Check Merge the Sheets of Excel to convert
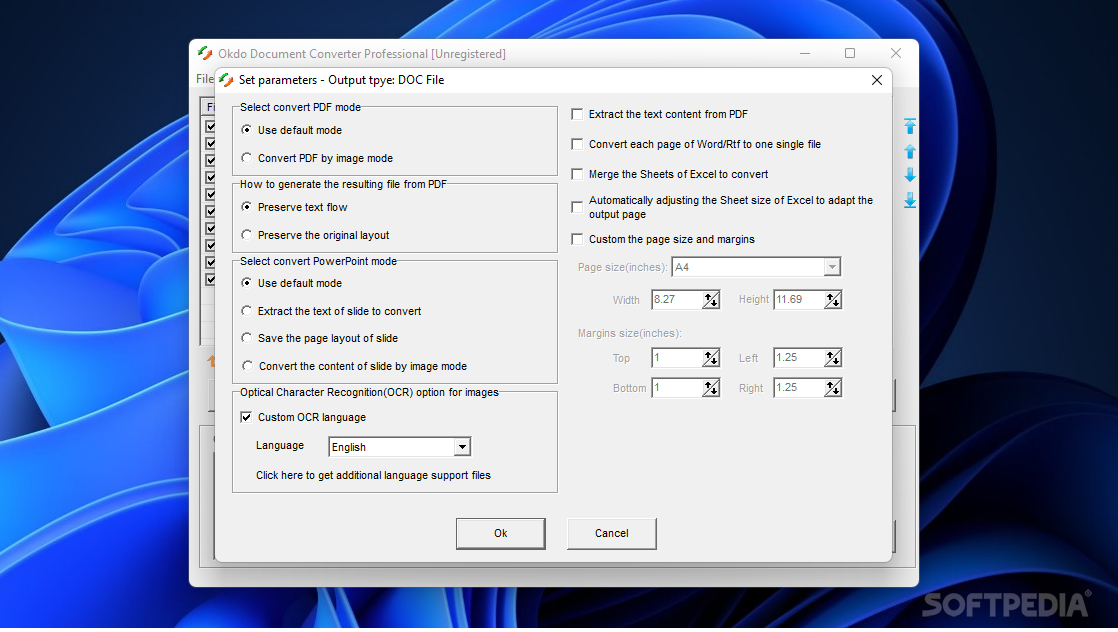Viewport: 1118px width, 632px height. click(x=578, y=174)
